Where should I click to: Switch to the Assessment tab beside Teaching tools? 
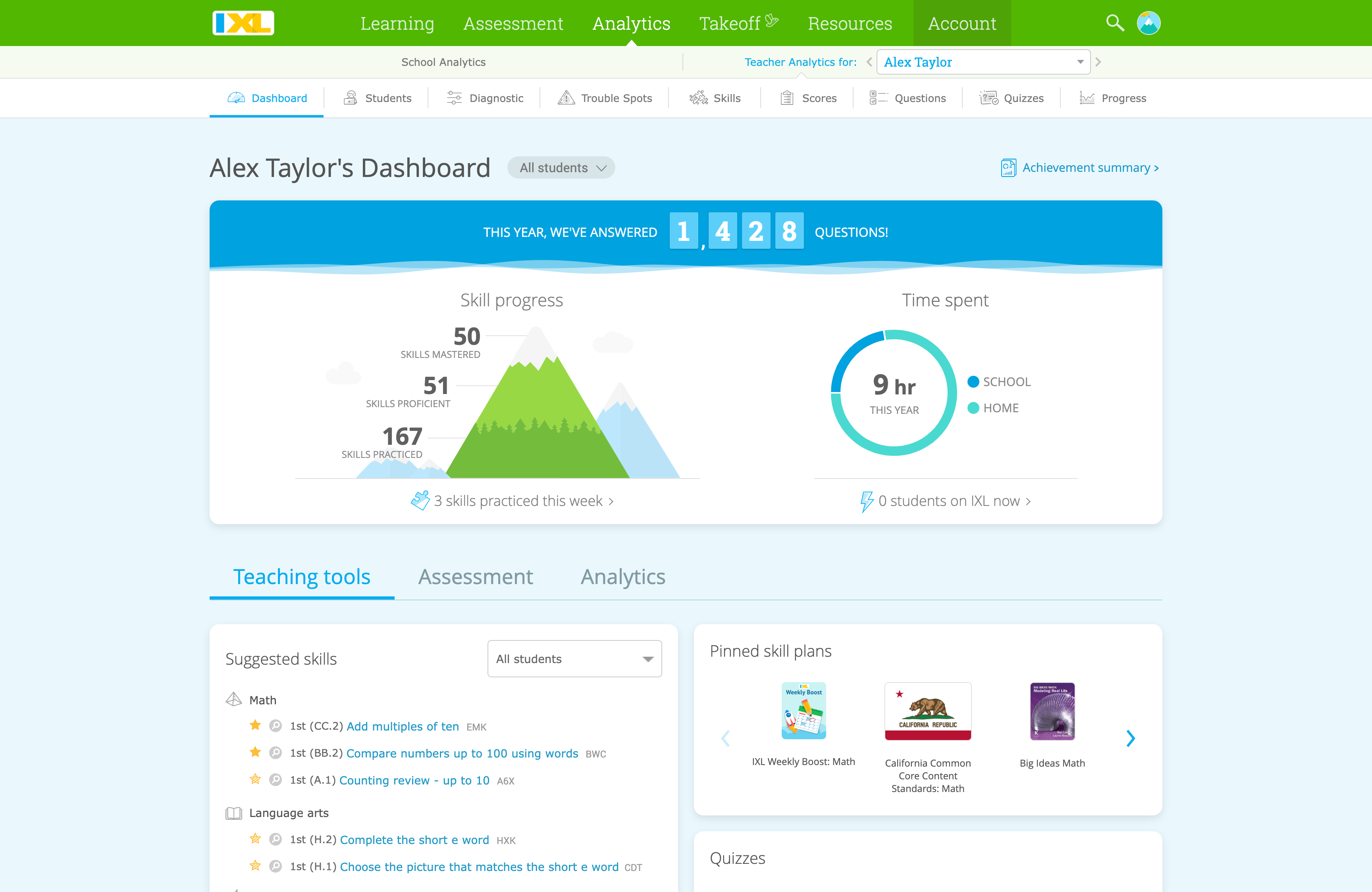click(x=476, y=576)
